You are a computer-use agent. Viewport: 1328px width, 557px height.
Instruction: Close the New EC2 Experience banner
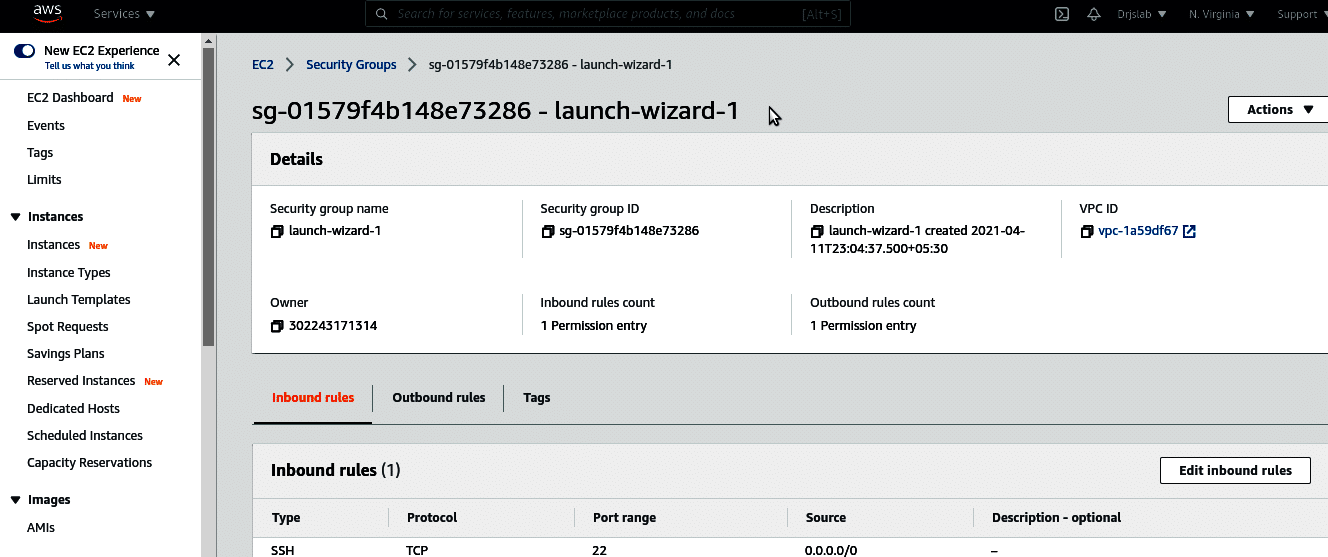174,59
